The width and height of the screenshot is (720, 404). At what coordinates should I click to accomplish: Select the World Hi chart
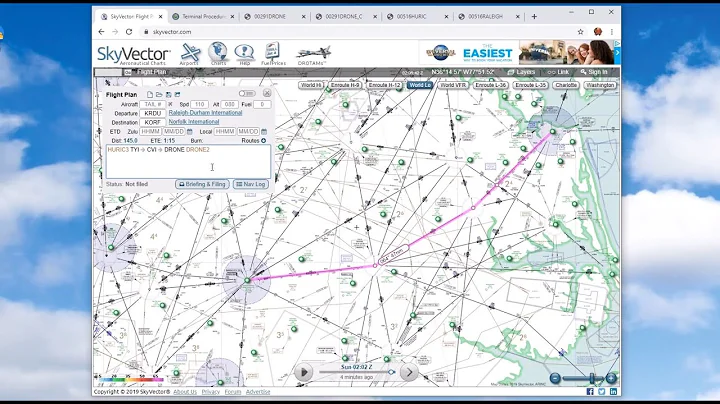coord(311,85)
